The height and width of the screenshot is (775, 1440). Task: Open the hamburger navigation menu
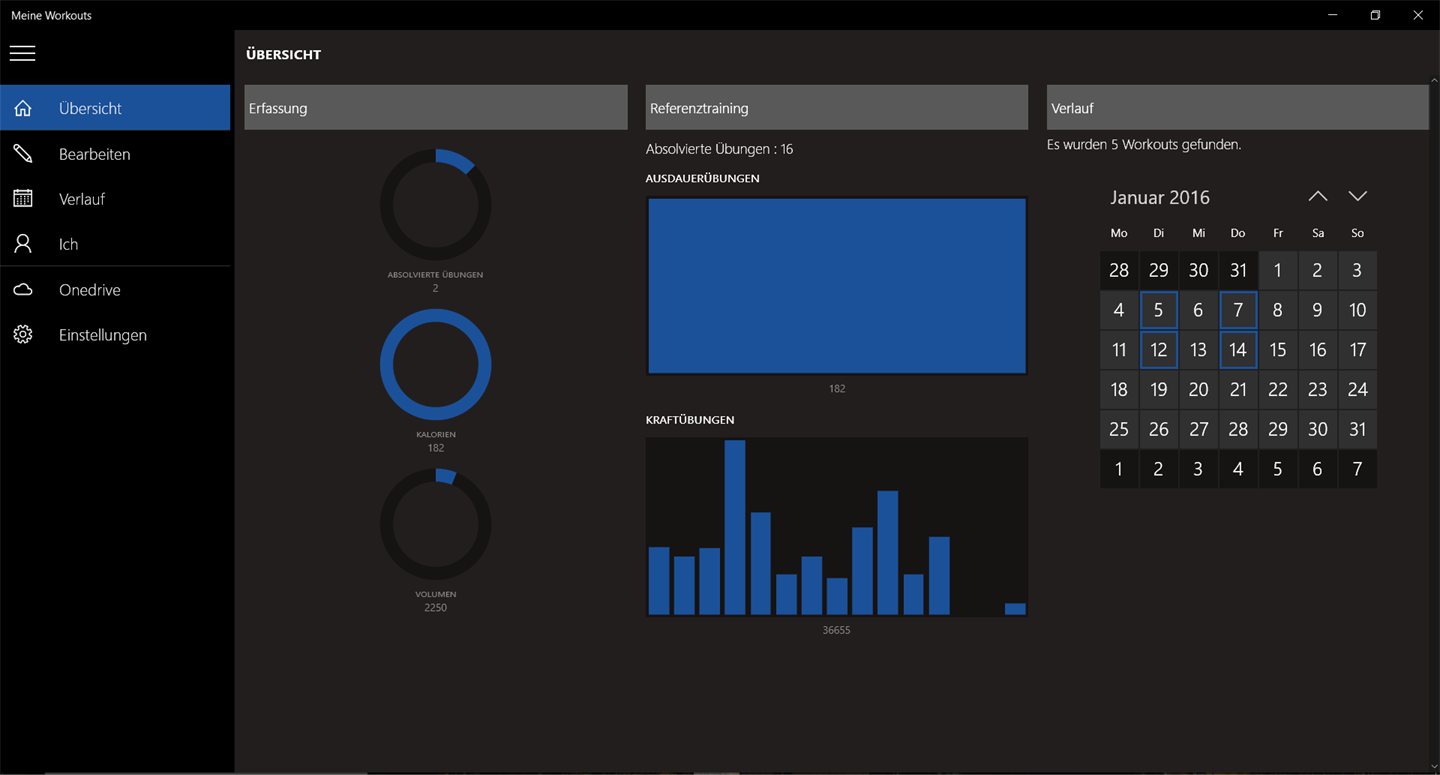pos(22,54)
